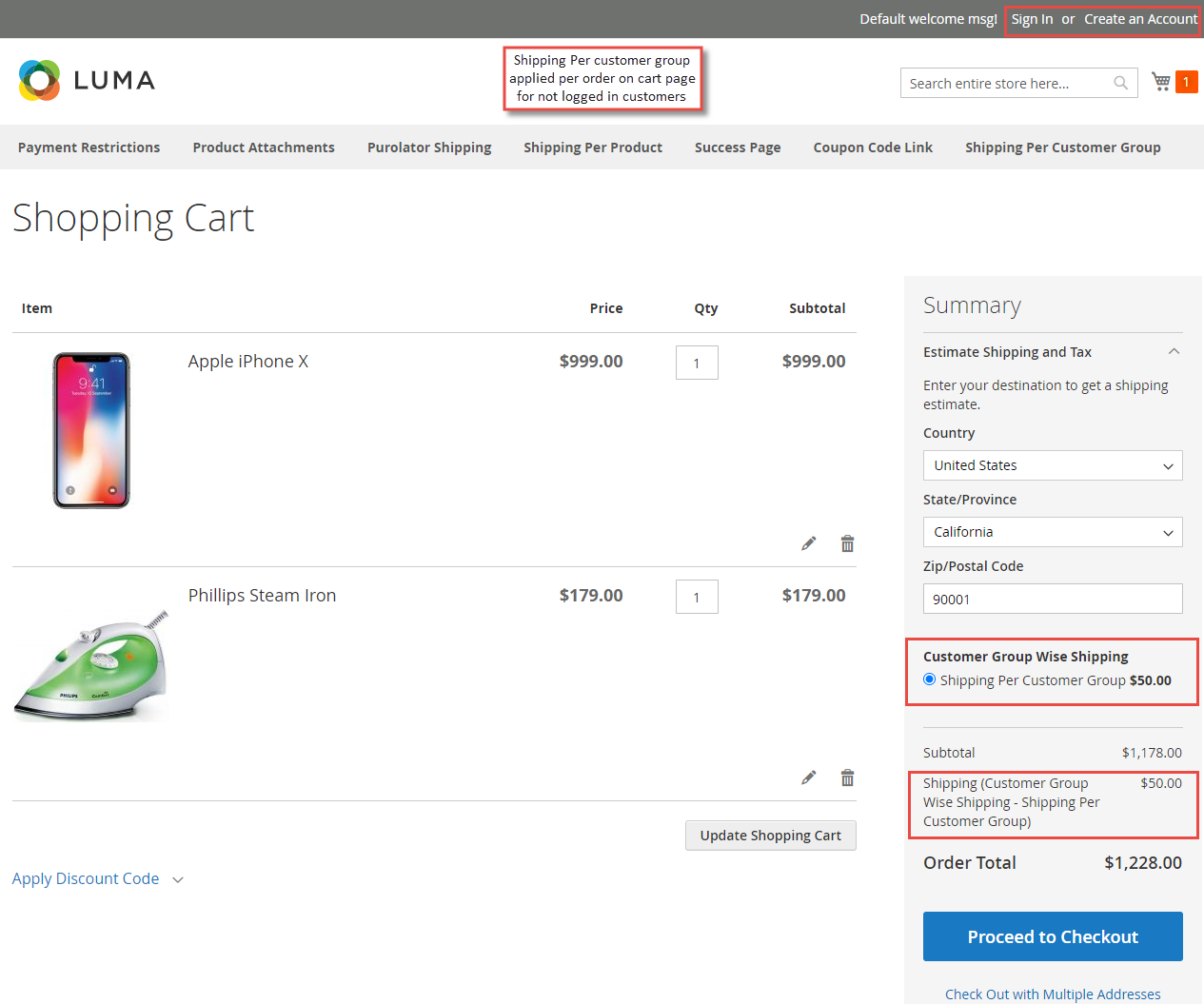
Task: Open Phillips Steam Iron product link
Action: point(262,596)
